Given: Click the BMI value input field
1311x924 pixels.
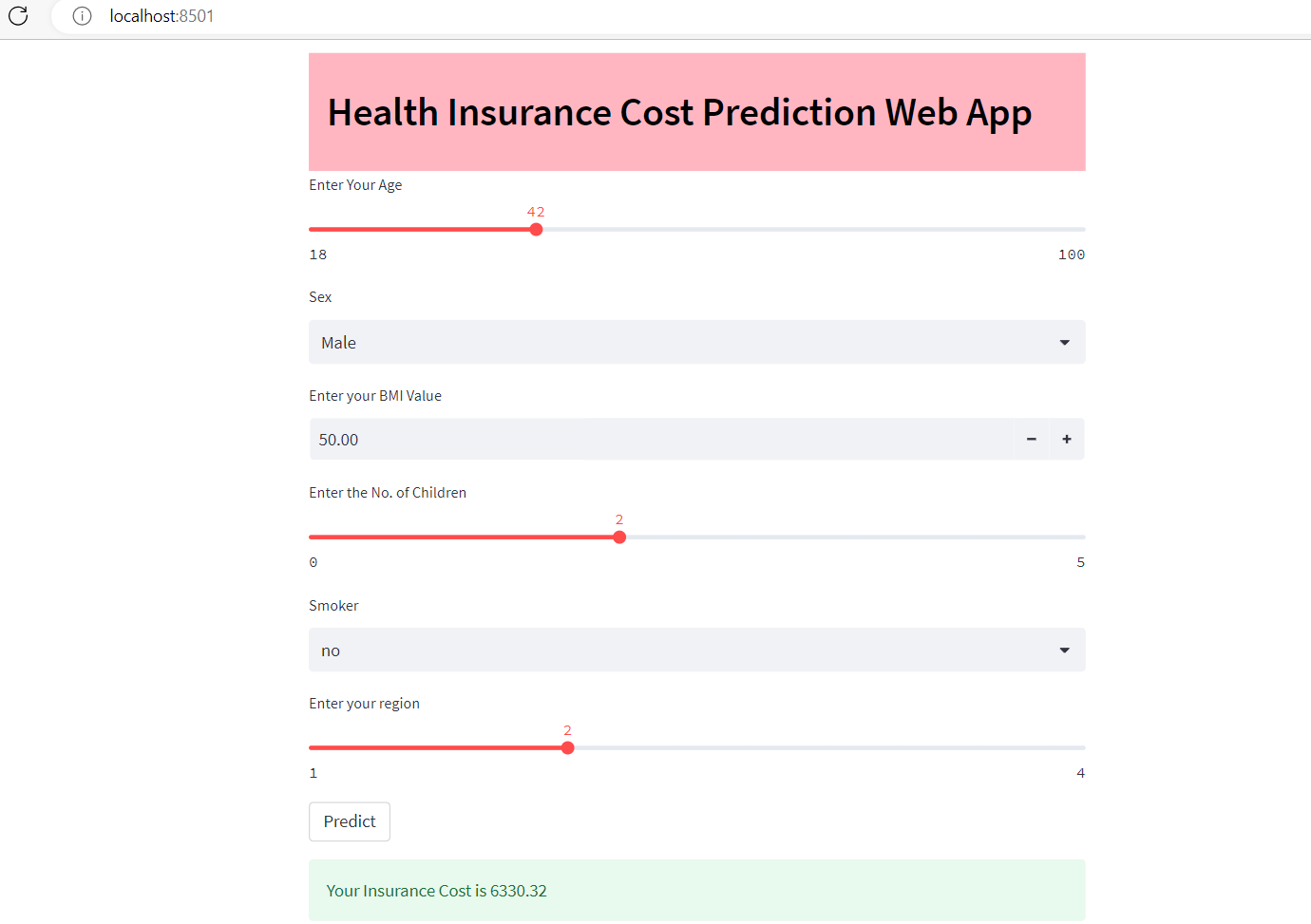Looking at the screenshot, I should click(x=570, y=439).
